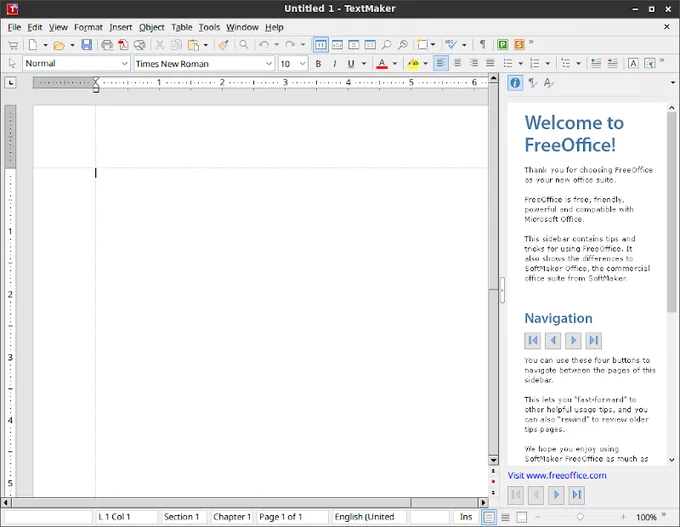
Task: Visit www.freeoffice.com link
Action: 557,475
